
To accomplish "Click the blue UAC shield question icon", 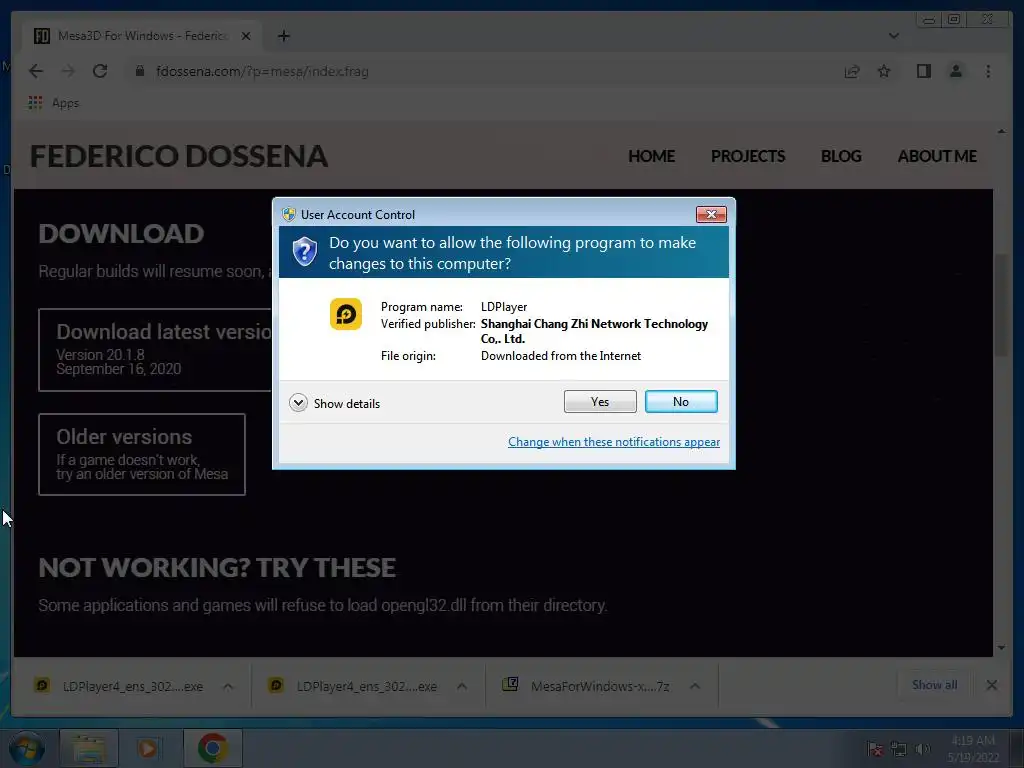I will 304,252.
